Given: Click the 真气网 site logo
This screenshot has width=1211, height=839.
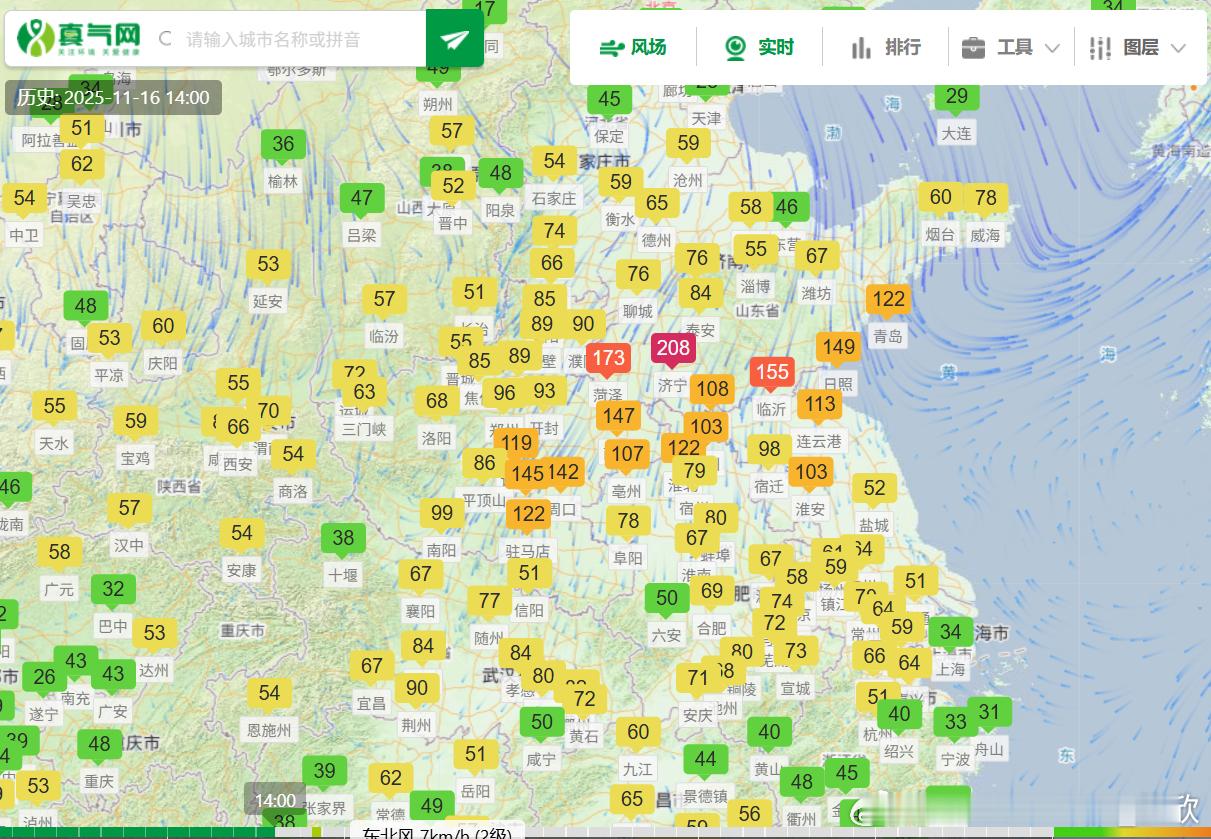Looking at the screenshot, I should [78, 38].
